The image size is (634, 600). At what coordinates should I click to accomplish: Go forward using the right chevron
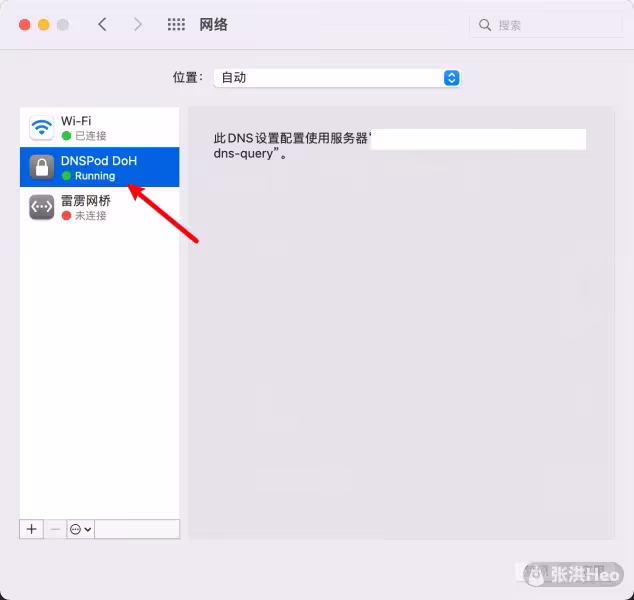pos(138,24)
